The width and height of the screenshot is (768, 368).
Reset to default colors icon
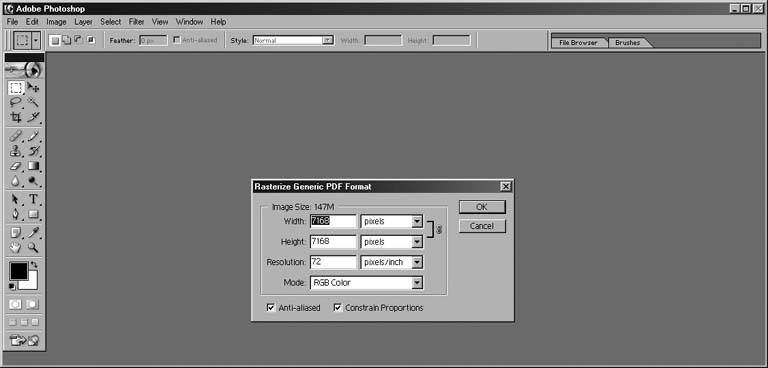point(12,287)
